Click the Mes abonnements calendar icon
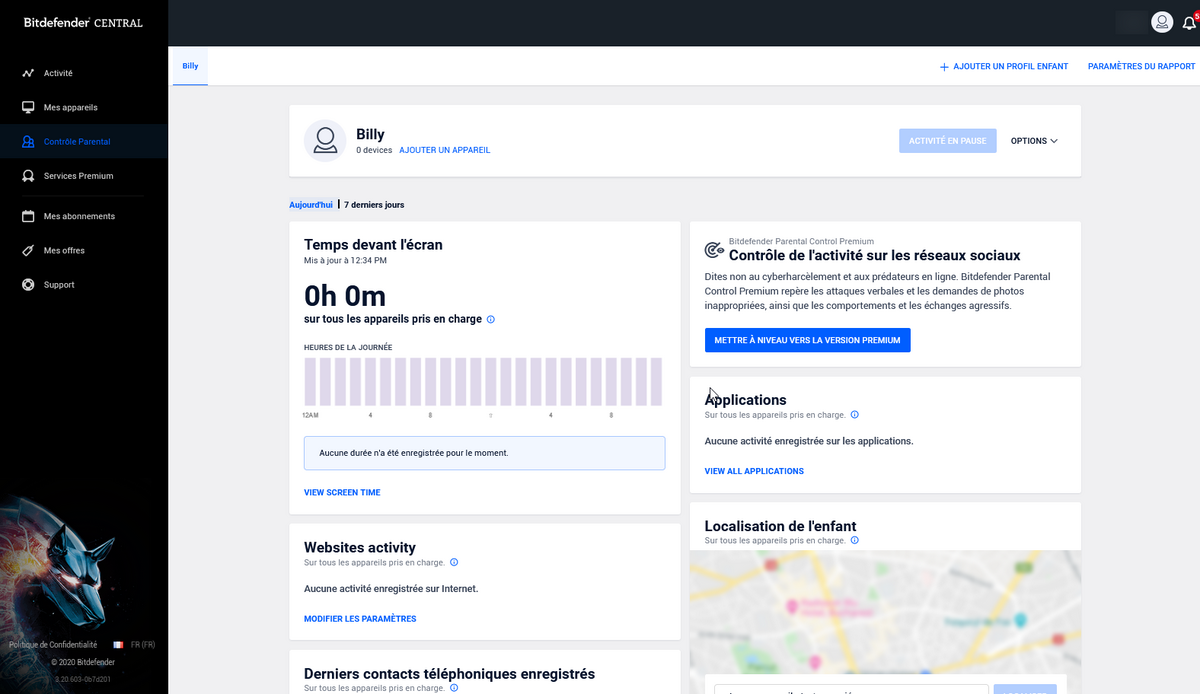 tap(28, 216)
